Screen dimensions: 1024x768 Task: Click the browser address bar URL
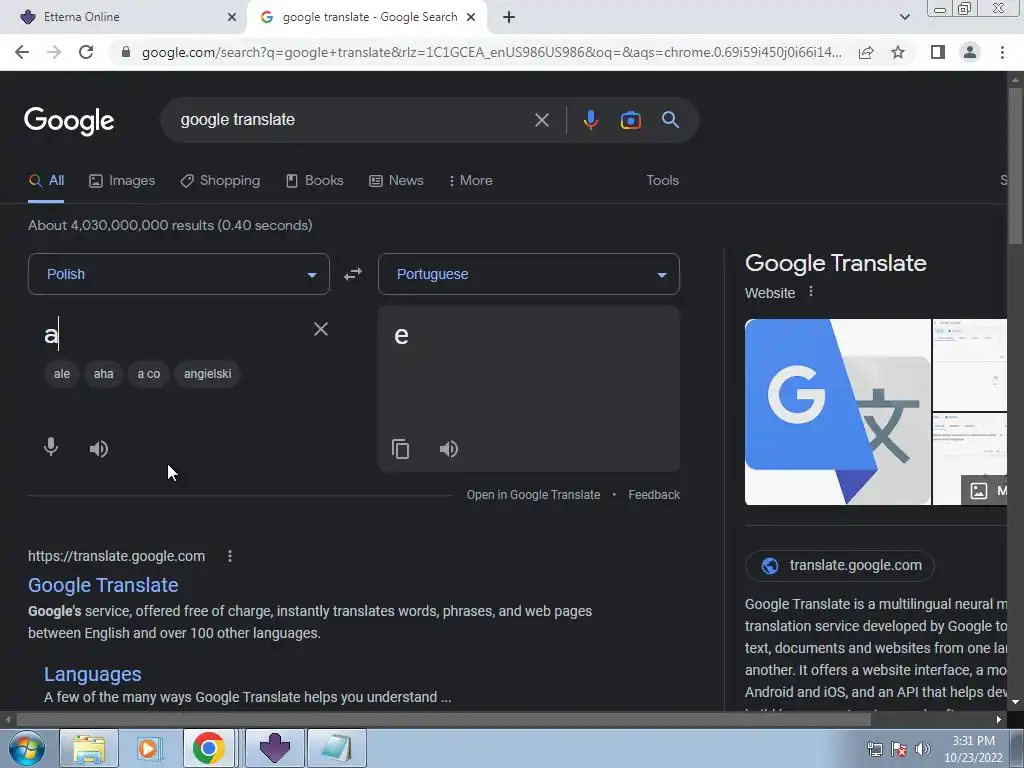click(x=491, y=52)
